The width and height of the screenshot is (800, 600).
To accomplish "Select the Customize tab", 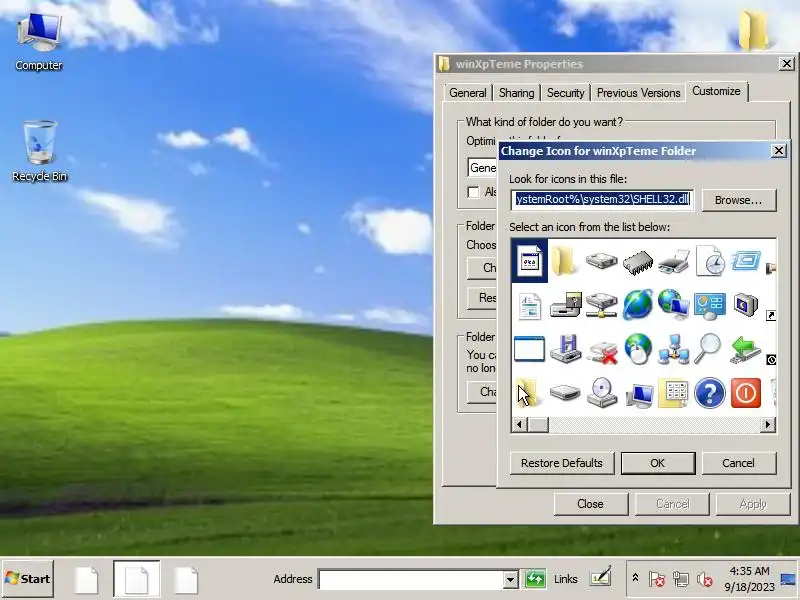I will click(x=716, y=91).
